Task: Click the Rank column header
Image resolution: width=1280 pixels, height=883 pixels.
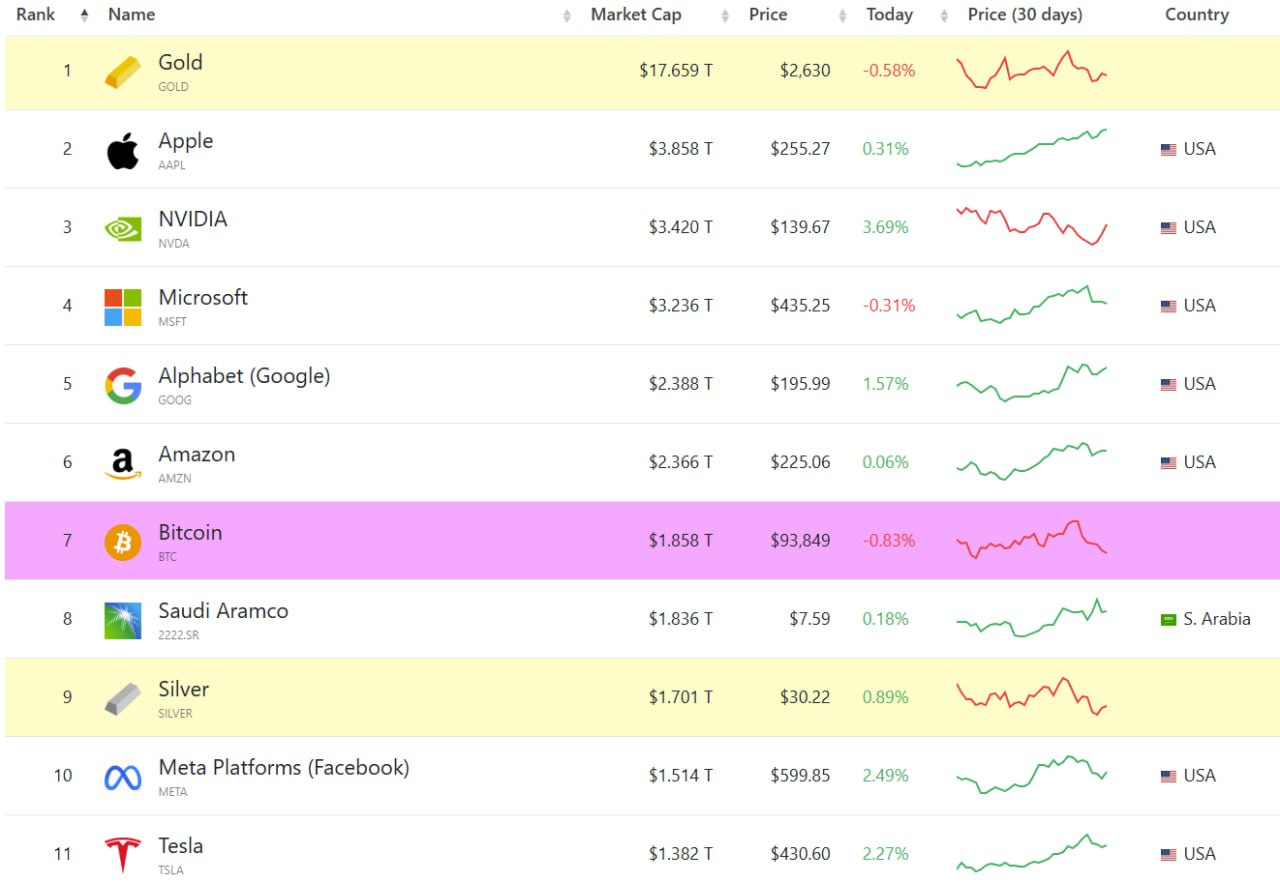Action: tap(35, 15)
